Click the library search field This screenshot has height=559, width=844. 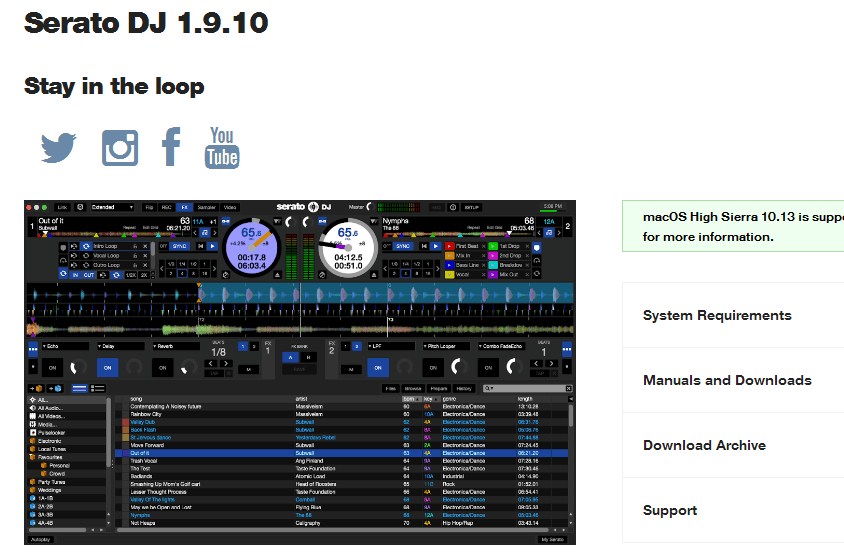pyautogui.click(x=528, y=388)
